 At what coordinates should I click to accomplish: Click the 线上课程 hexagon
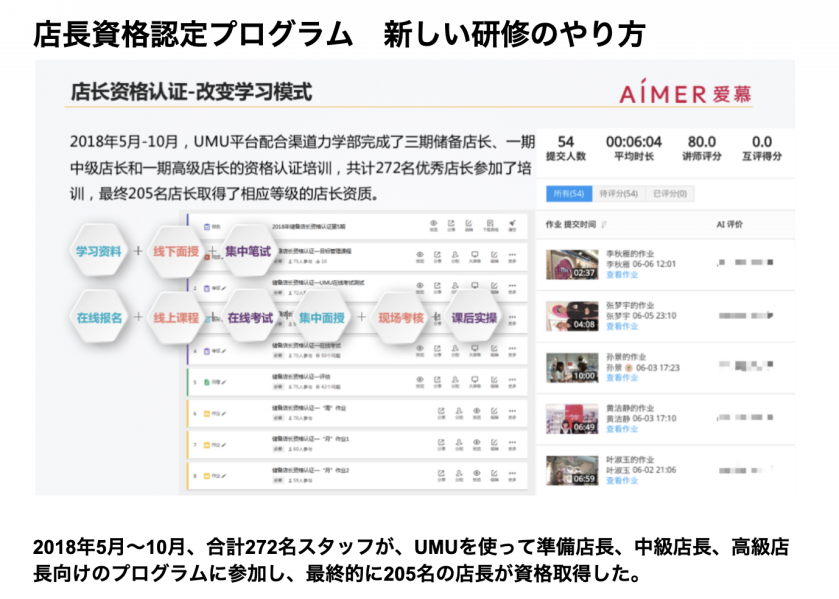tap(176, 317)
